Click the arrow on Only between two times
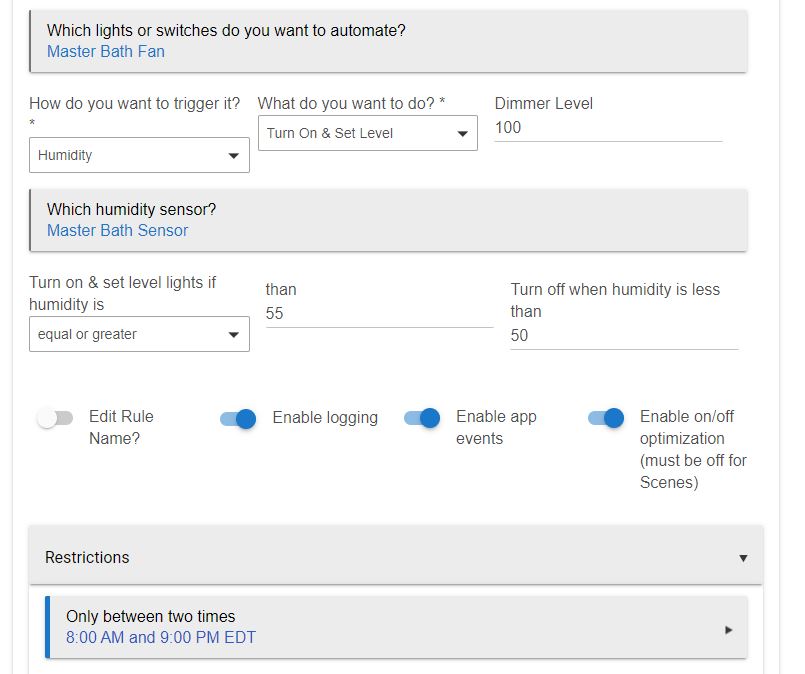Viewport: 805px width, 674px height. [729, 630]
